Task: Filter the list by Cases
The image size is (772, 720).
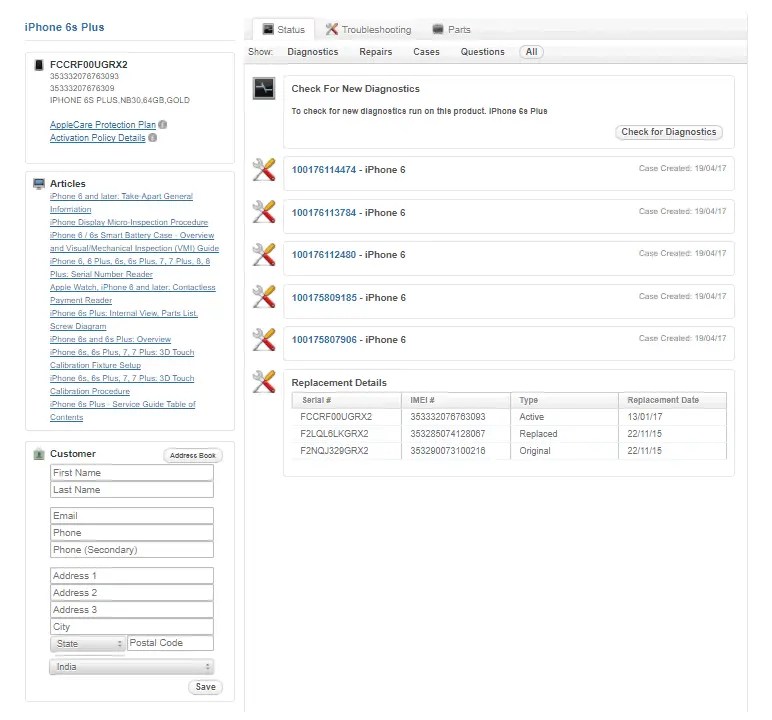Action: tap(426, 52)
